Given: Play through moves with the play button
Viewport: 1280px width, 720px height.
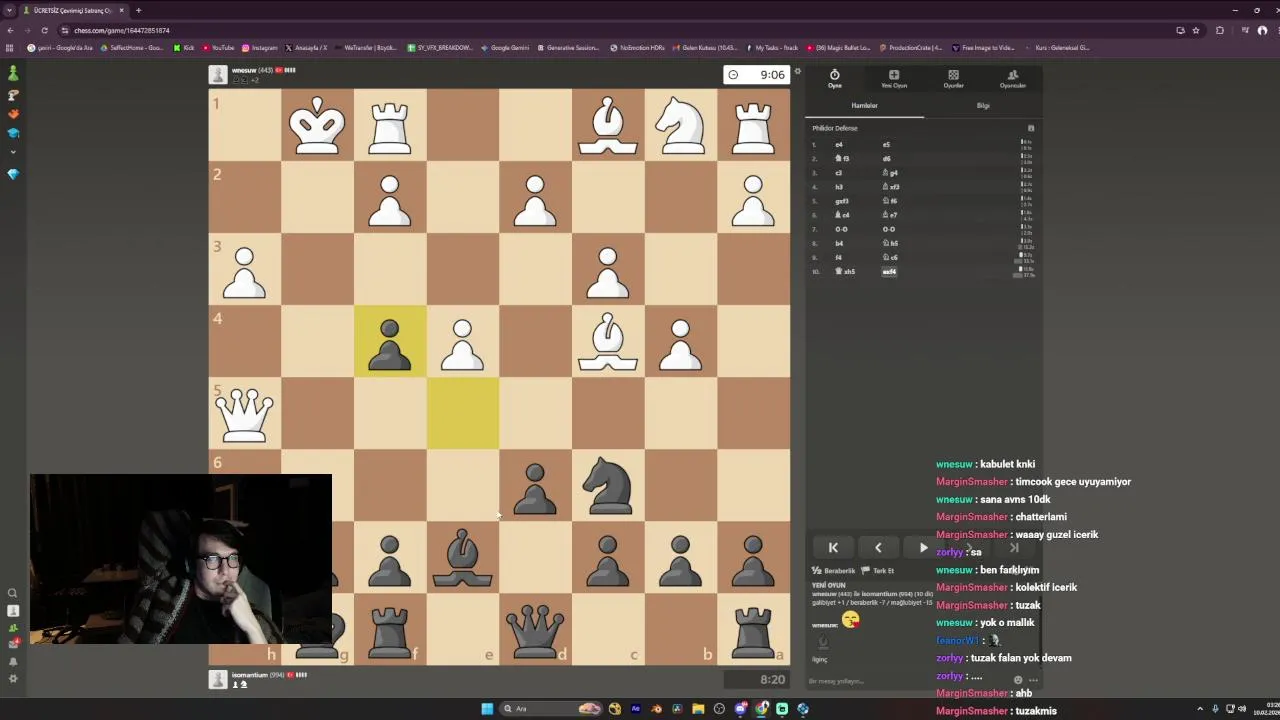Looking at the screenshot, I should 923,547.
